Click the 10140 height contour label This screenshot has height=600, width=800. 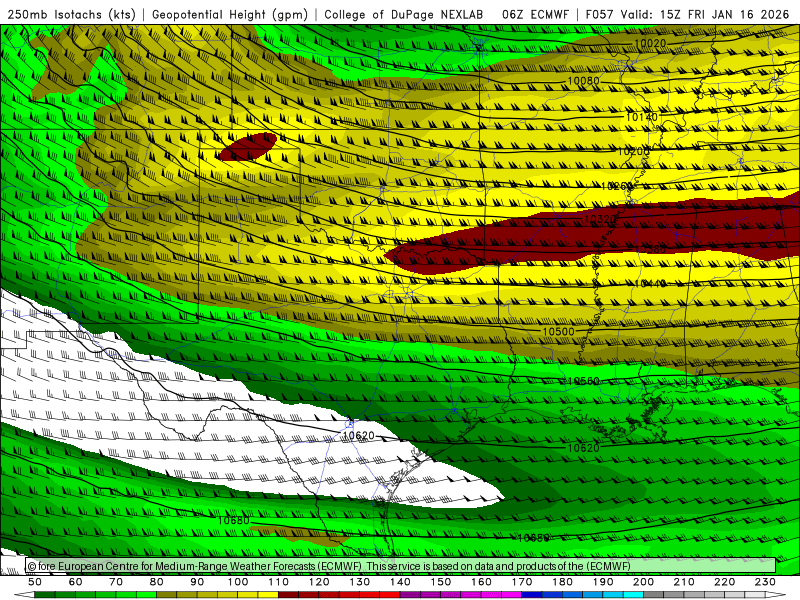point(641,117)
